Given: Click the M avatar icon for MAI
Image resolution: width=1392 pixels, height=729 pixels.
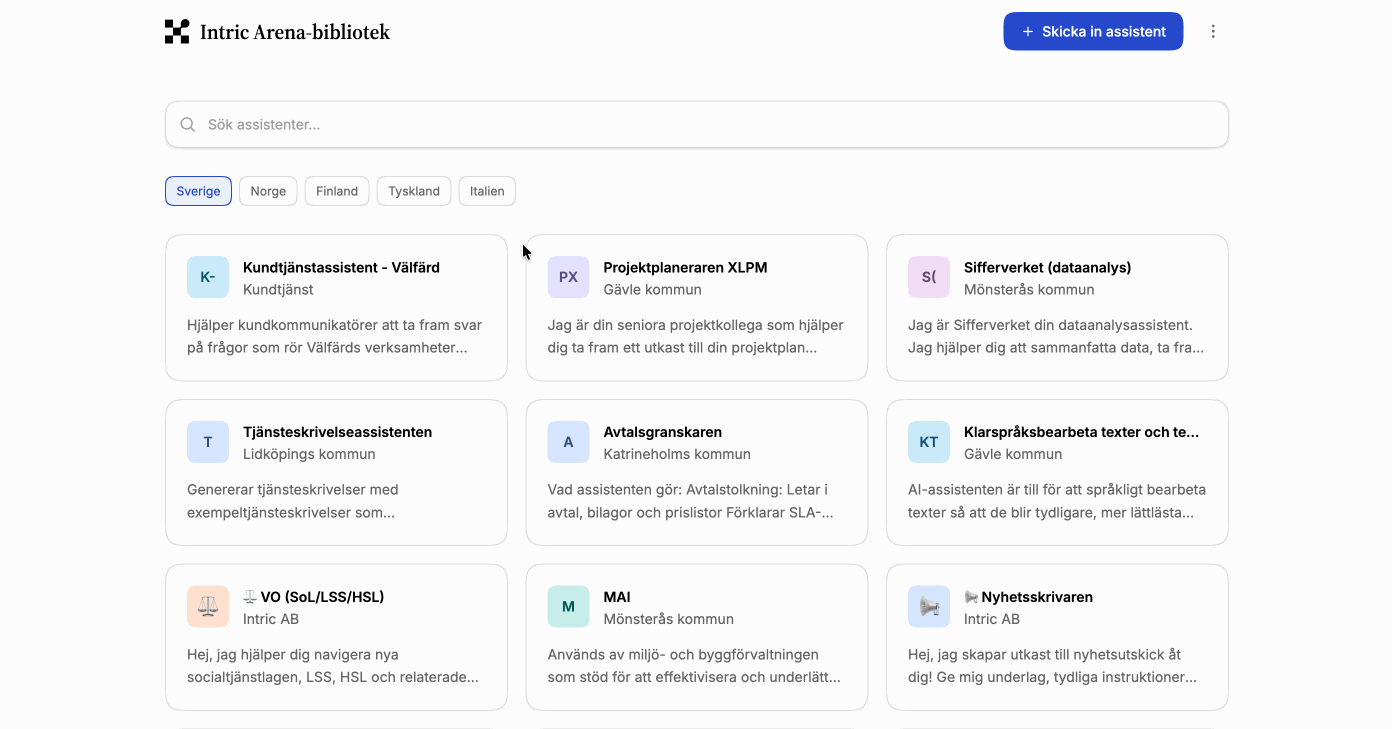Looking at the screenshot, I should [568, 607].
